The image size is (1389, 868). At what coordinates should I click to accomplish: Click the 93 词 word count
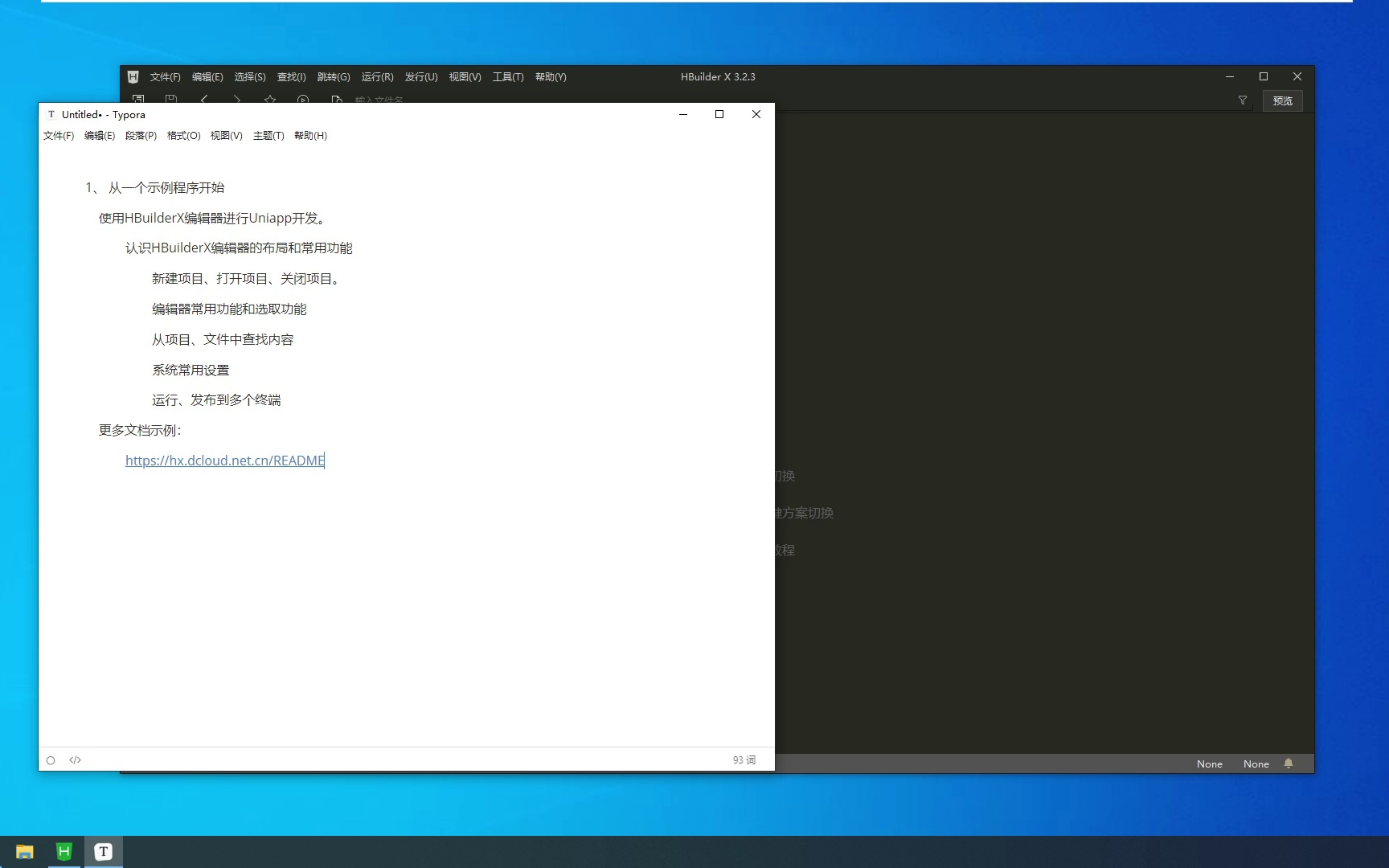coord(744,760)
